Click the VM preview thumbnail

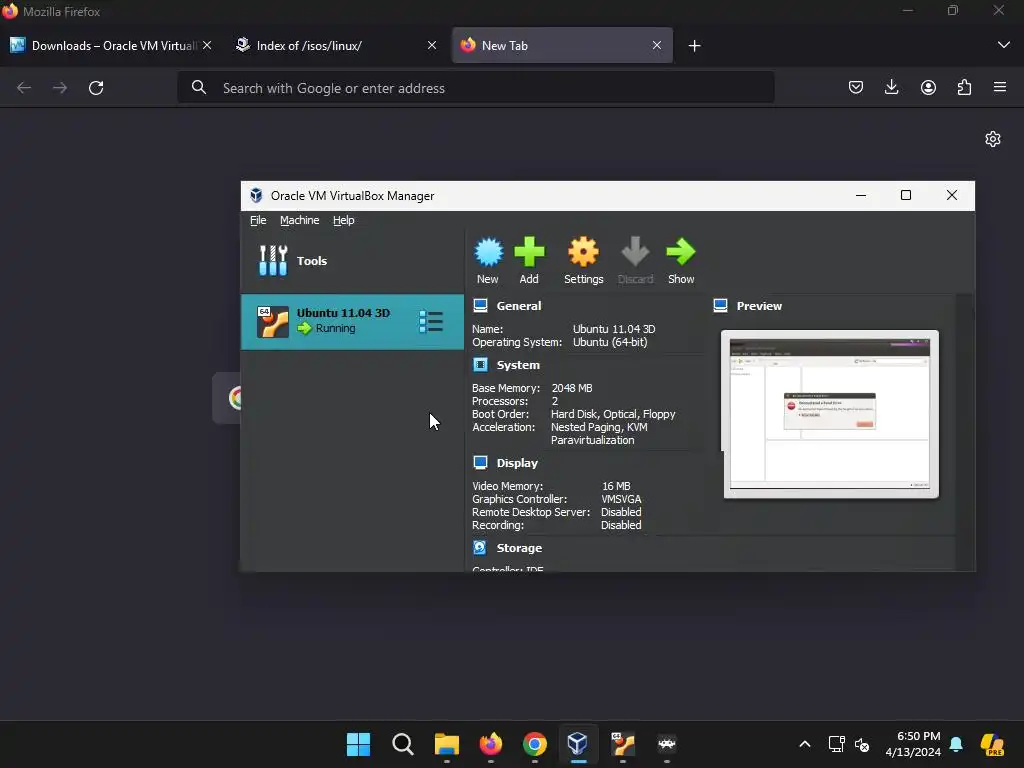pos(830,414)
